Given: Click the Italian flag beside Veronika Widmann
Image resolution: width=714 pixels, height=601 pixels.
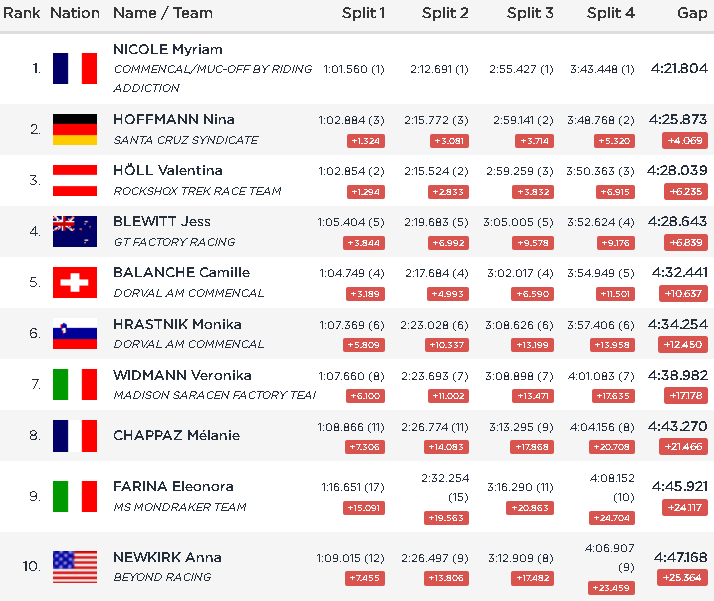Looking at the screenshot, I should (75, 385).
